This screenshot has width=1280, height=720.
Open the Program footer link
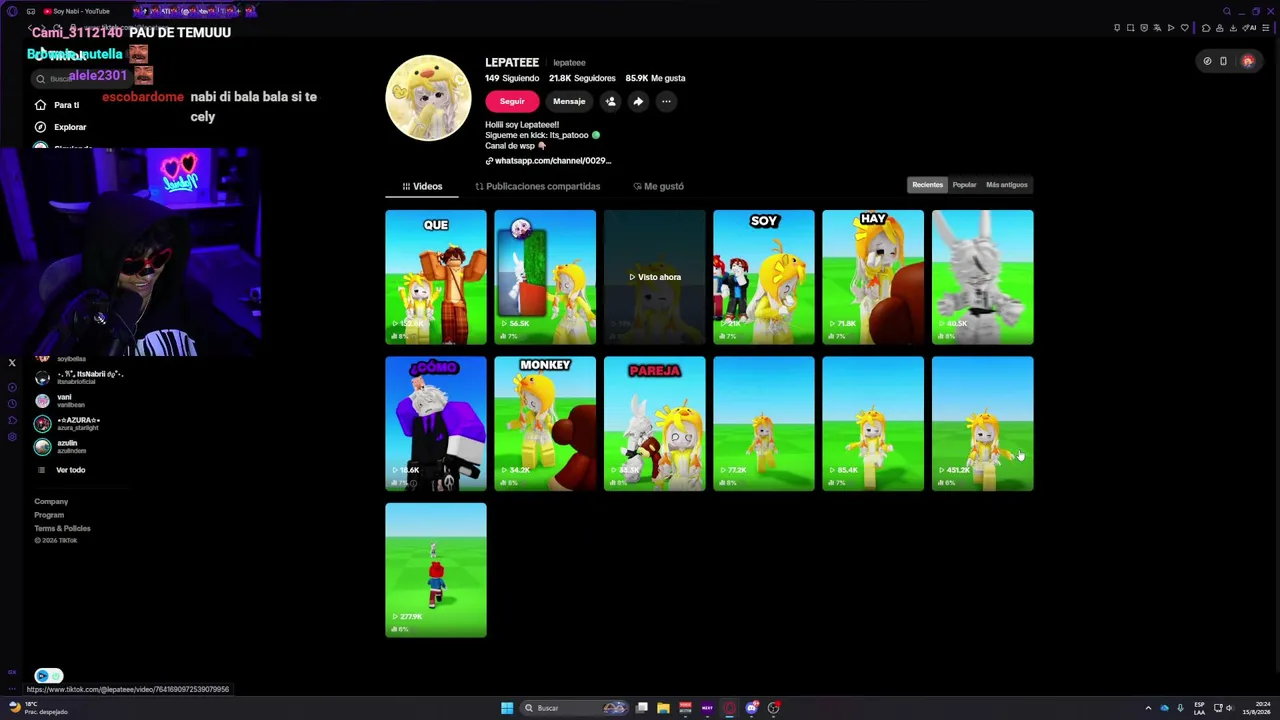click(x=49, y=515)
